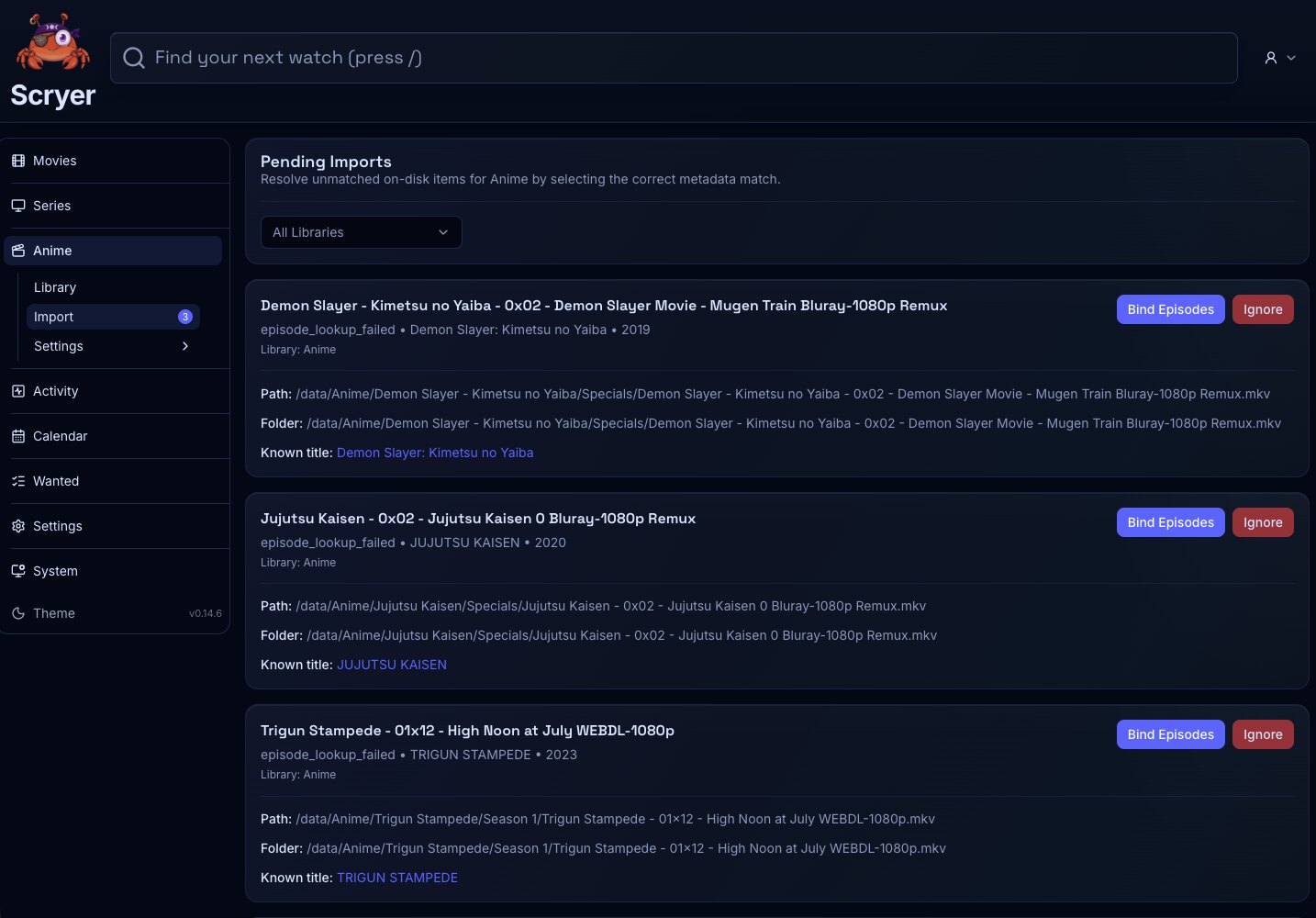The height and width of the screenshot is (918, 1316).
Task: Click the Scryer brand name text
Action: pos(52,95)
